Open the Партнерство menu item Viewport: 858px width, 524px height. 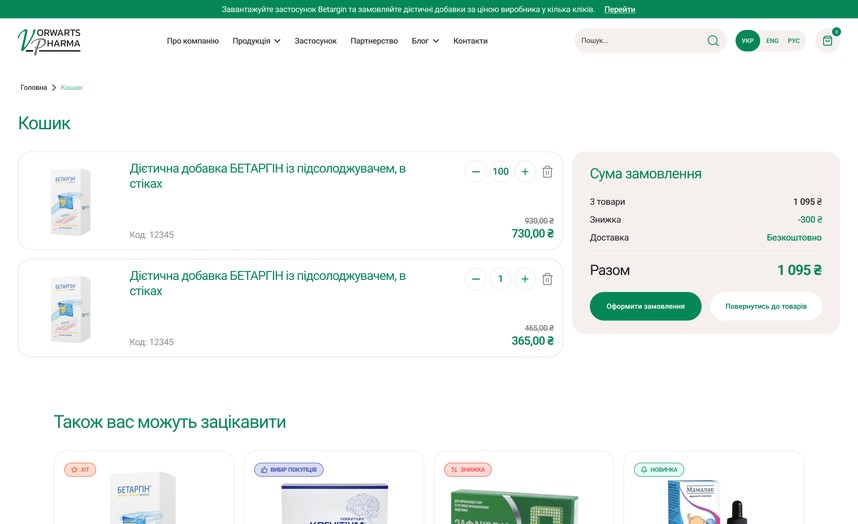click(374, 41)
